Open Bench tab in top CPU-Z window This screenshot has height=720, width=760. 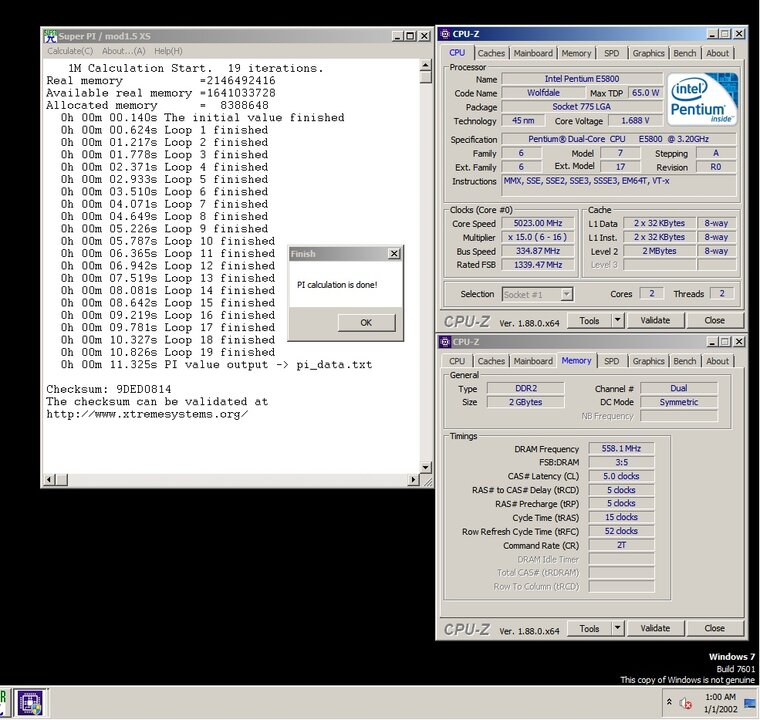pos(684,53)
